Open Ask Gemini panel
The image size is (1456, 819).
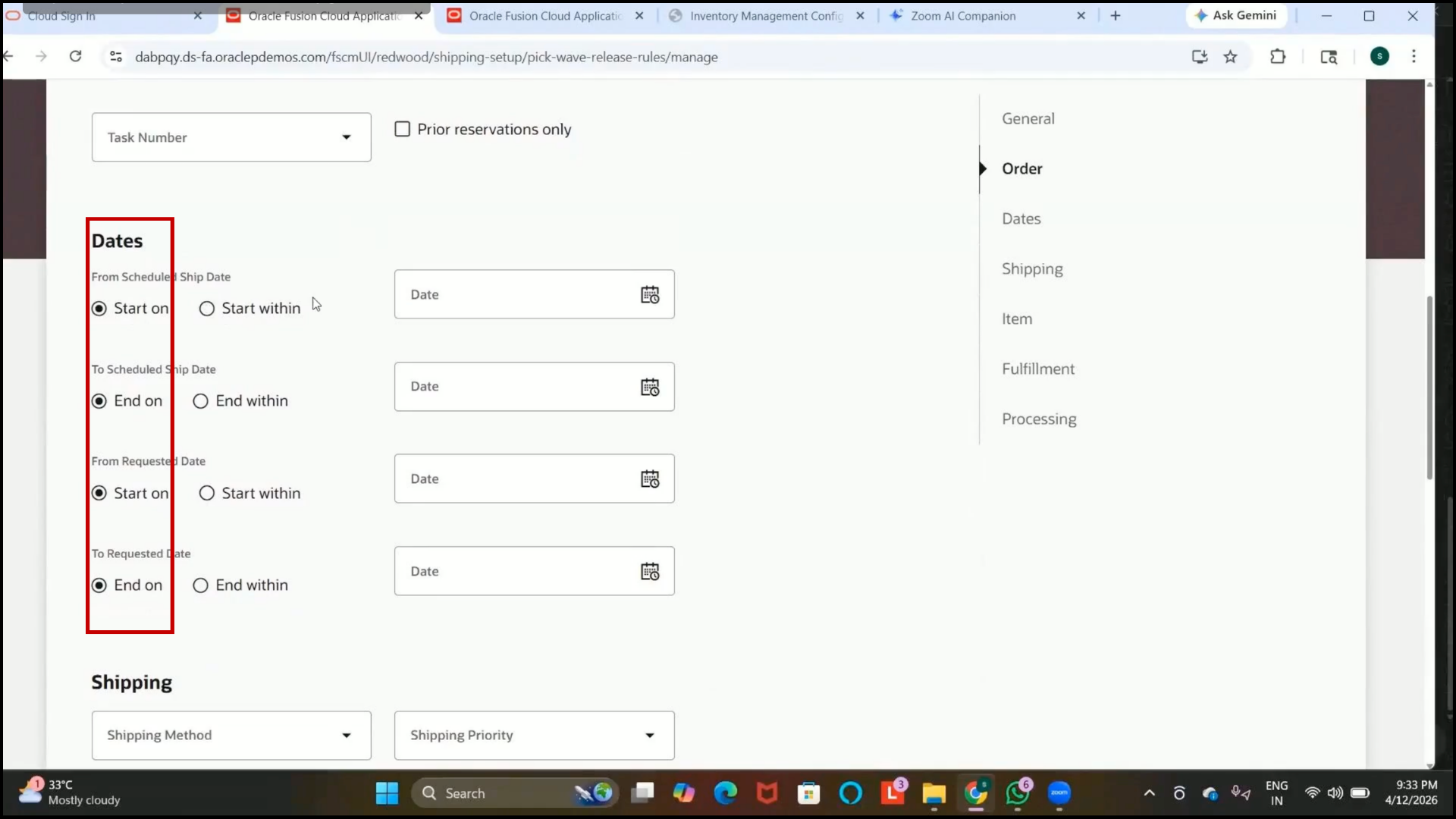(1236, 15)
